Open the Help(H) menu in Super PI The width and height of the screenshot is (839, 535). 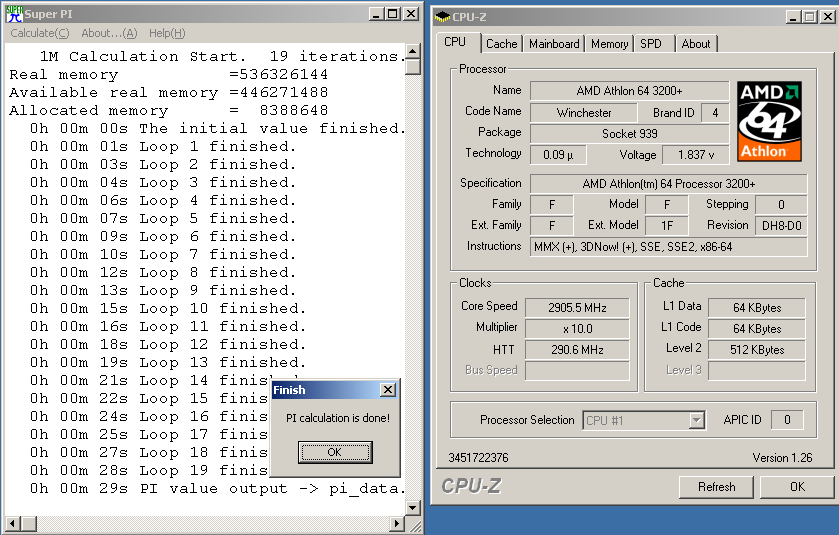tap(167, 33)
